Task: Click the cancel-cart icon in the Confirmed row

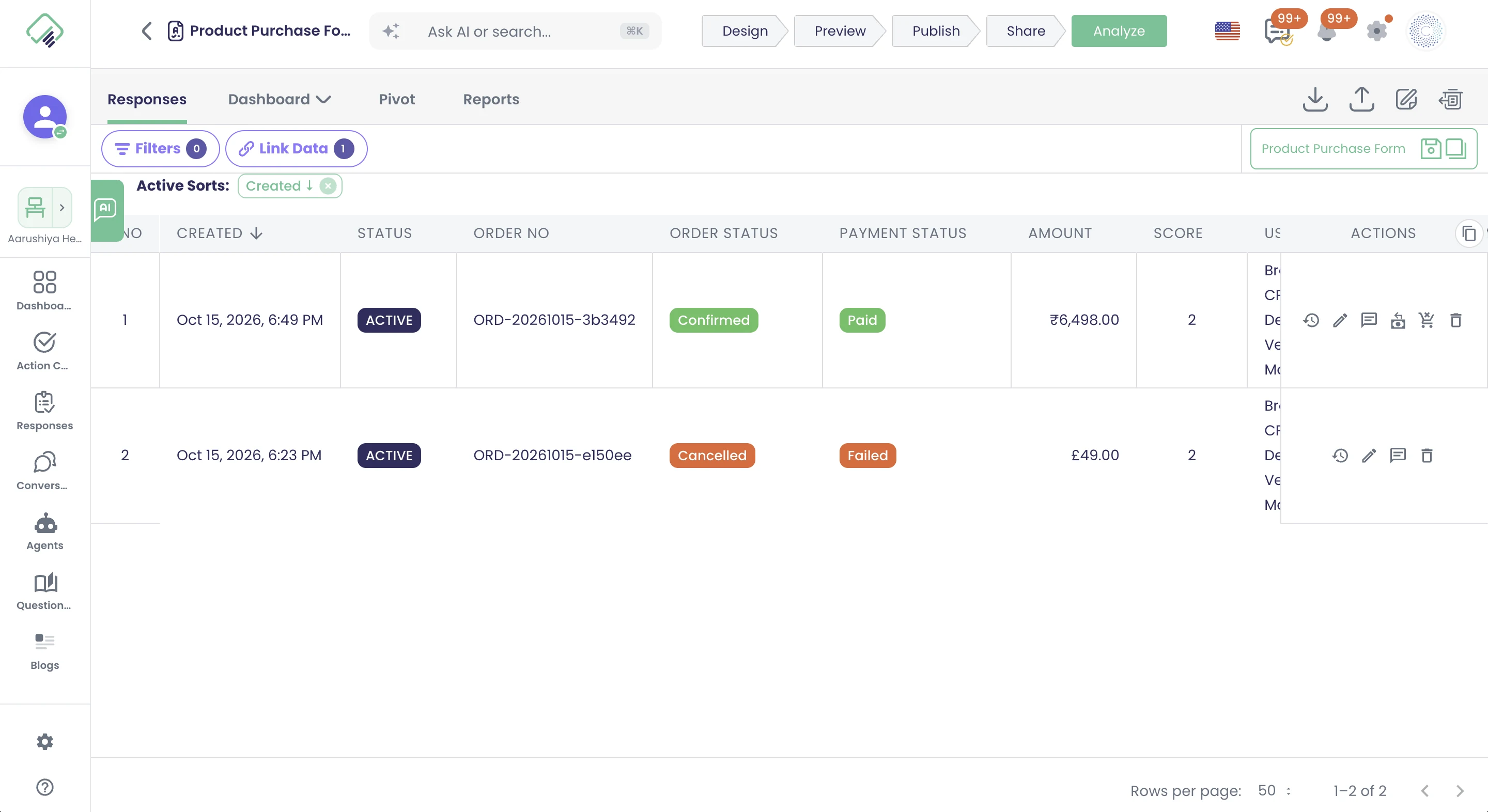Action: click(1427, 320)
